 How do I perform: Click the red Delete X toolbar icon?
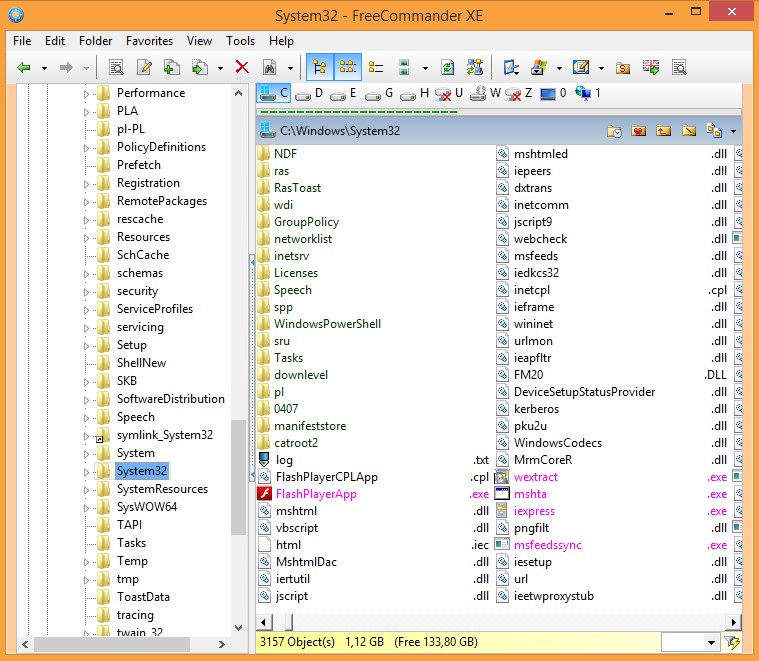[x=242, y=68]
